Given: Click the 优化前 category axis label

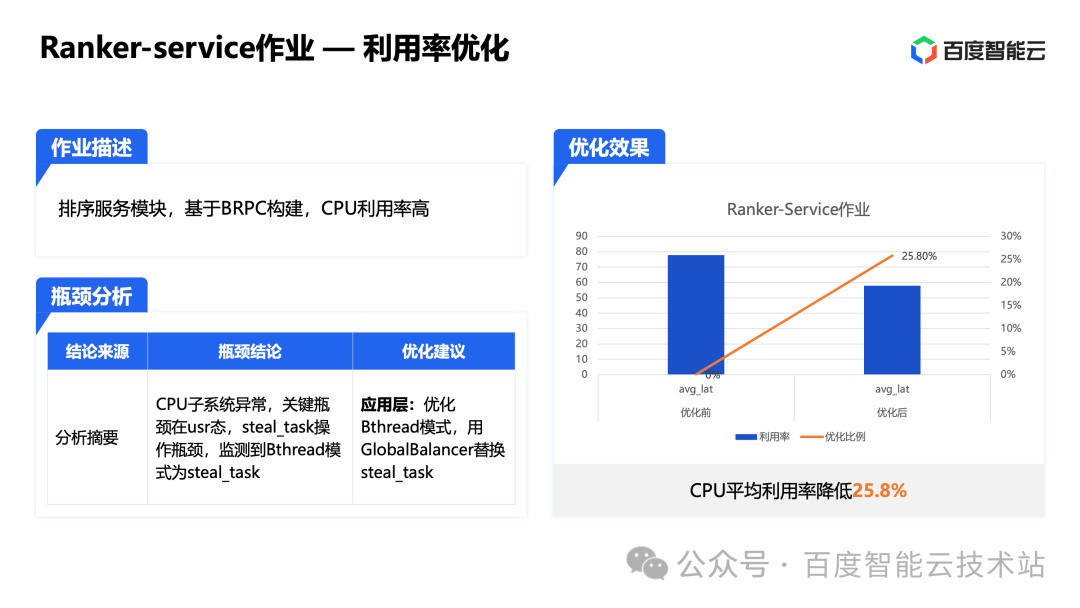Looking at the screenshot, I should pos(696,412).
